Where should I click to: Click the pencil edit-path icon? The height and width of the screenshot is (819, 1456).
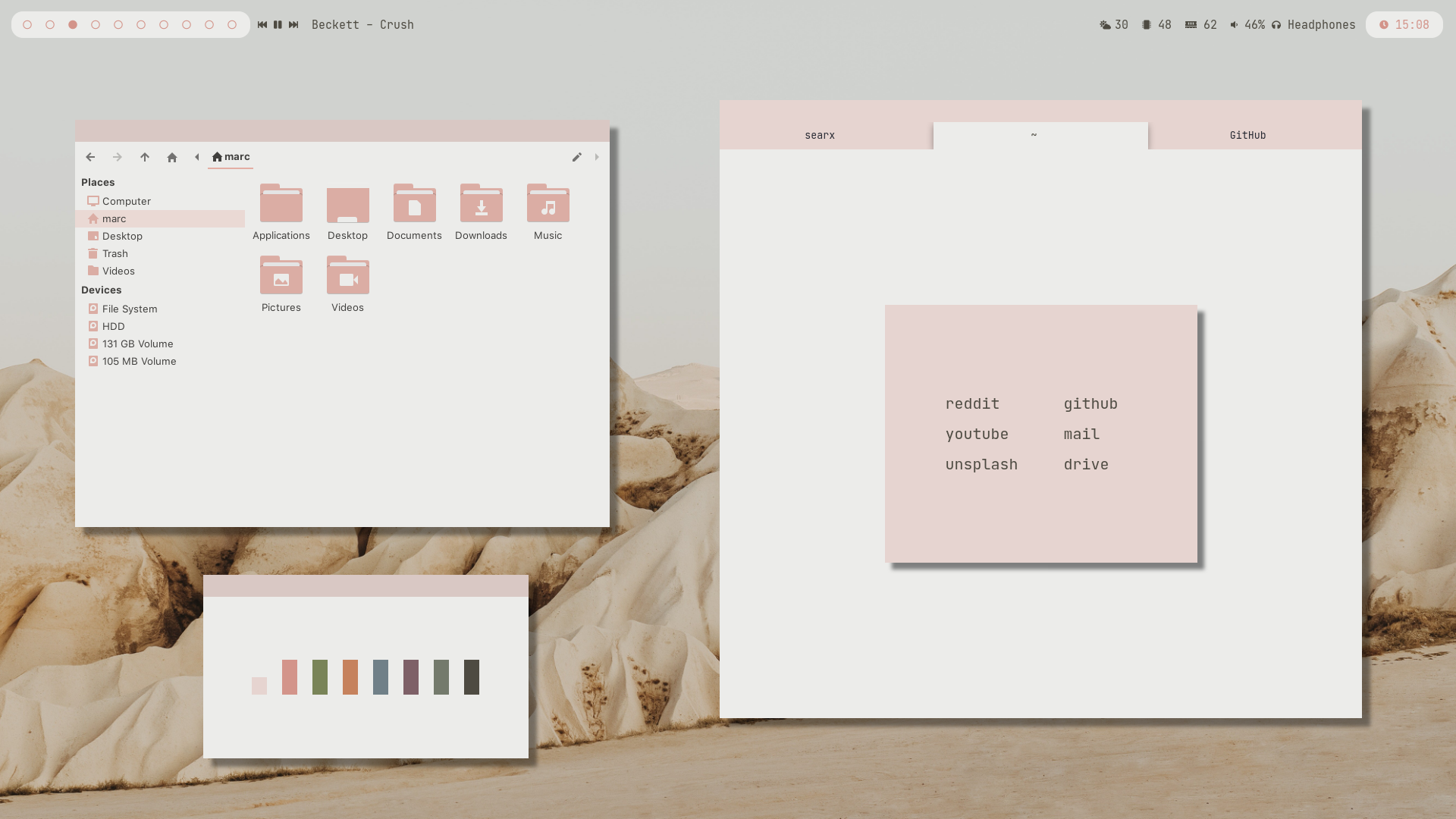click(577, 157)
